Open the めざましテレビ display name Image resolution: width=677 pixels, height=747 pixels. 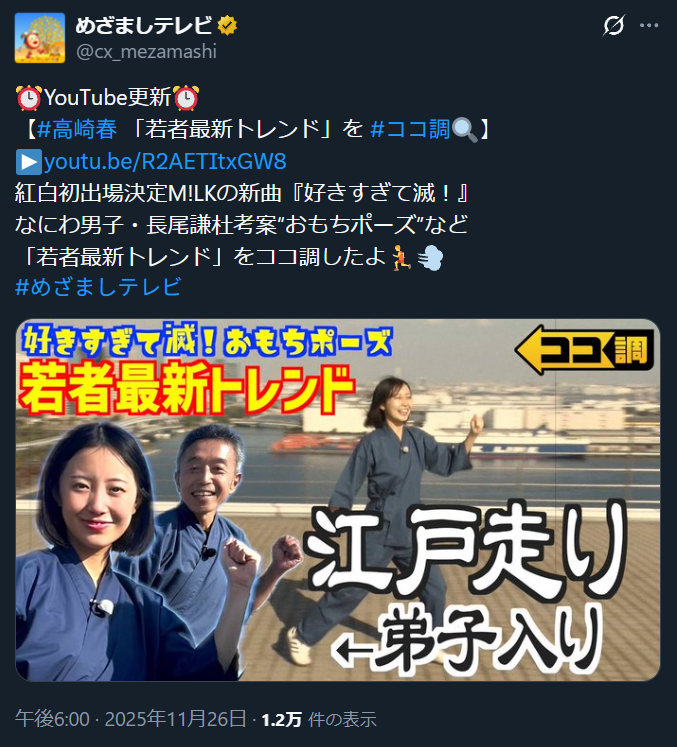click(143, 25)
